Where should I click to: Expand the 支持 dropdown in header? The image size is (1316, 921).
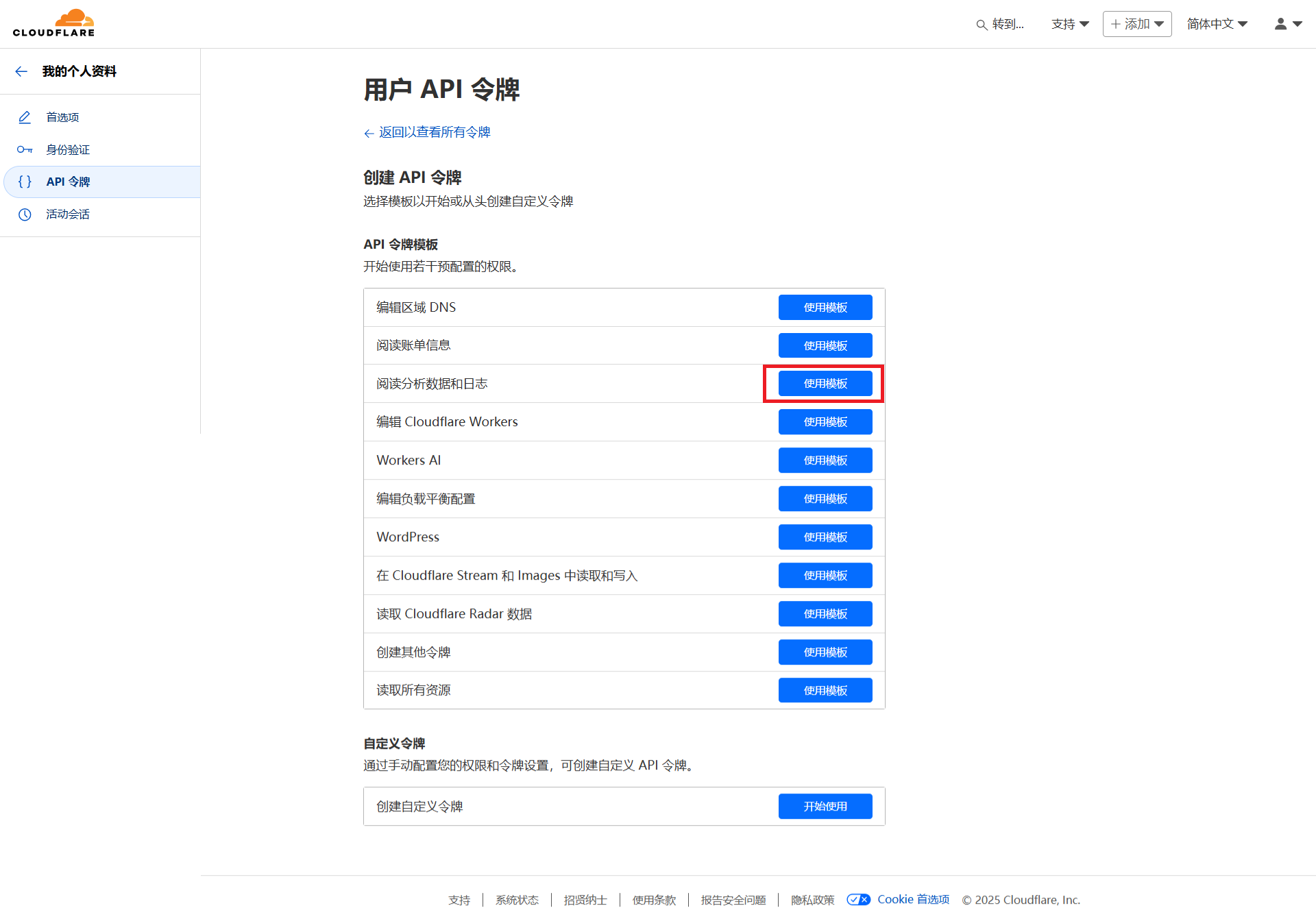(1069, 24)
